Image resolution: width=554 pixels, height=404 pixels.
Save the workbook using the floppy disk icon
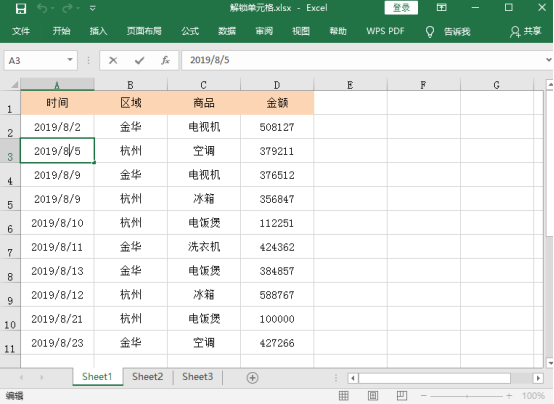[21, 8]
